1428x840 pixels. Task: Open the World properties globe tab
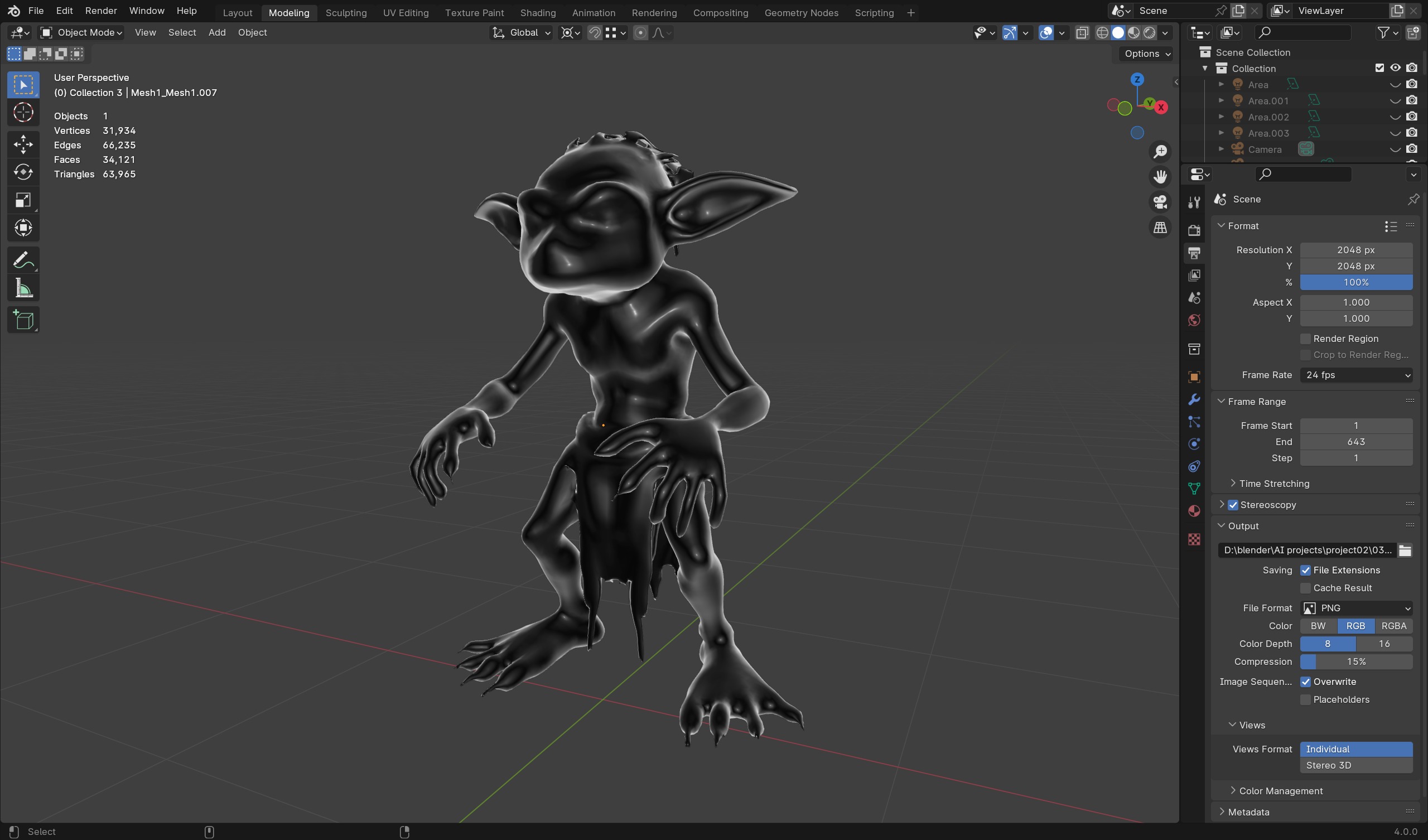[x=1194, y=320]
